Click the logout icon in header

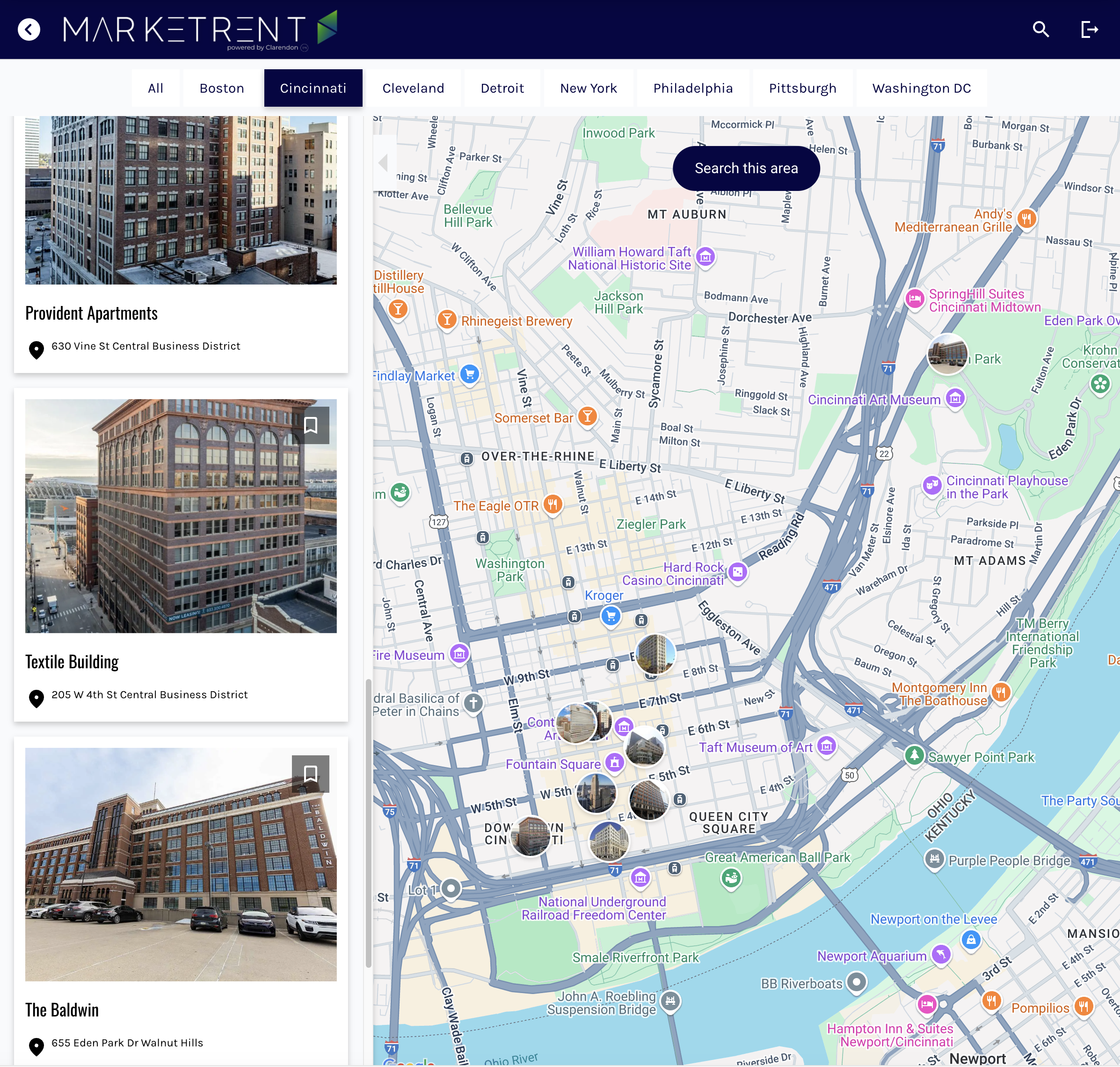click(x=1089, y=29)
